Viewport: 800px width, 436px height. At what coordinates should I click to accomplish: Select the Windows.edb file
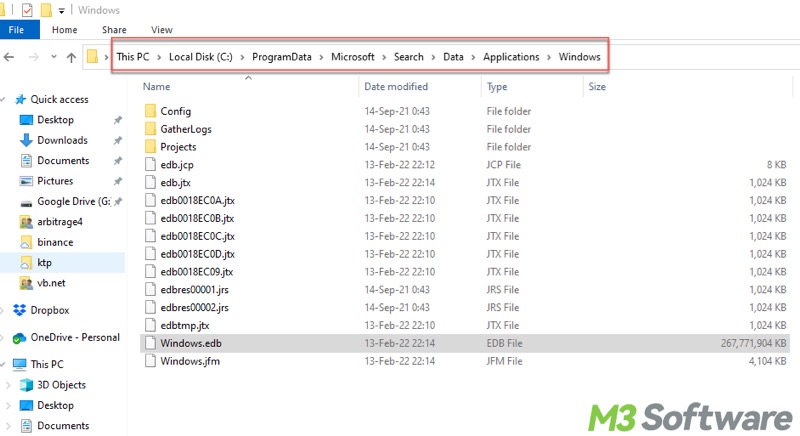pyautogui.click(x=190, y=343)
